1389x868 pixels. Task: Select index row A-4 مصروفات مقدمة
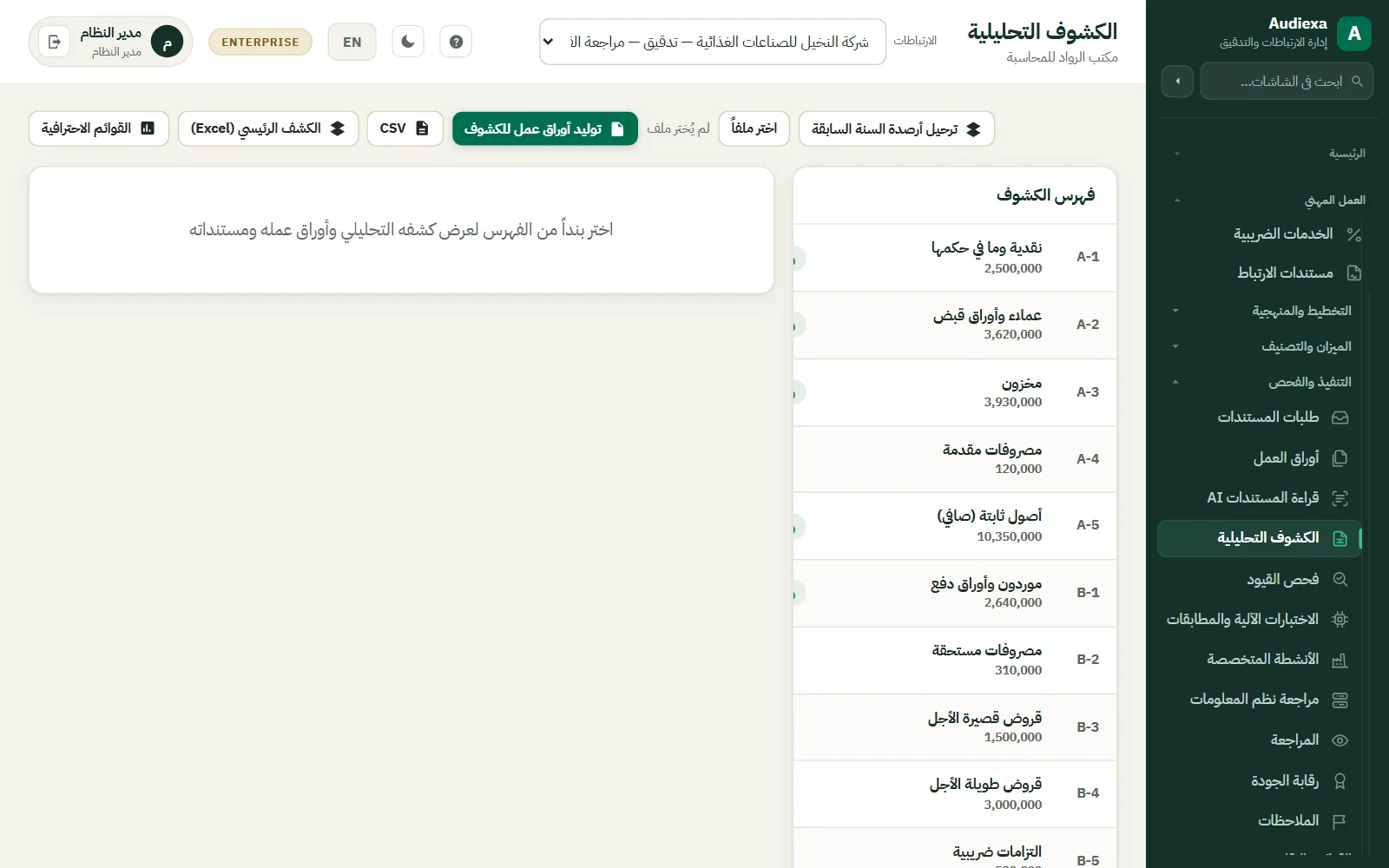(x=955, y=459)
